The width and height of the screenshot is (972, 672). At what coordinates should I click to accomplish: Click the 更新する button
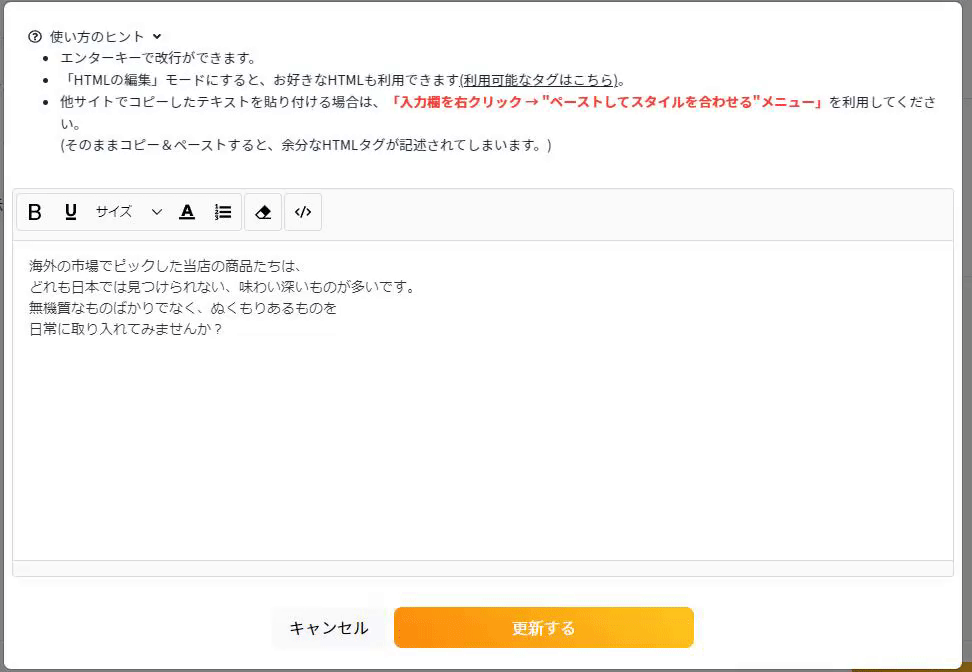[x=544, y=627]
